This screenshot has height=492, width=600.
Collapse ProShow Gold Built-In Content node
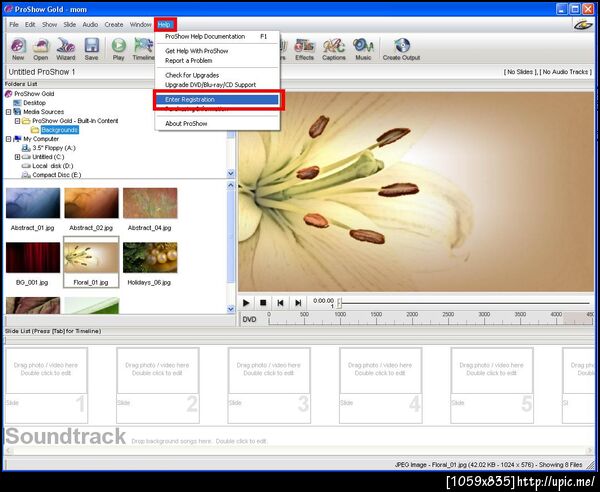(x=17, y=121)
